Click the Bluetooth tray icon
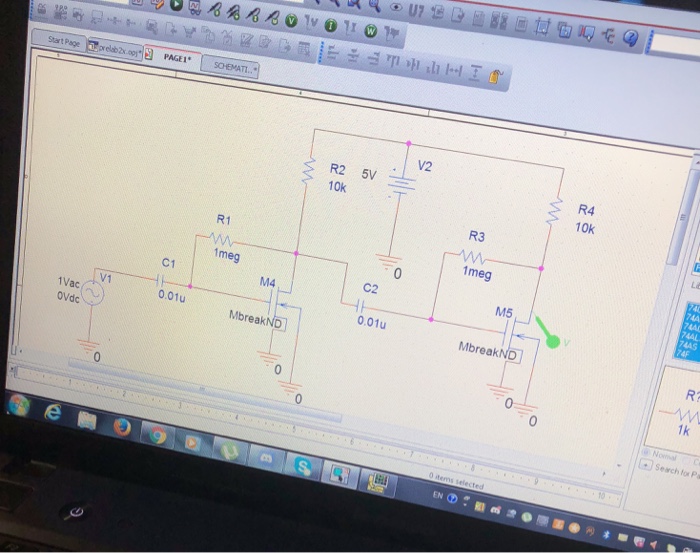This screenshot has width=700, height=553. [x=607, y=534]
